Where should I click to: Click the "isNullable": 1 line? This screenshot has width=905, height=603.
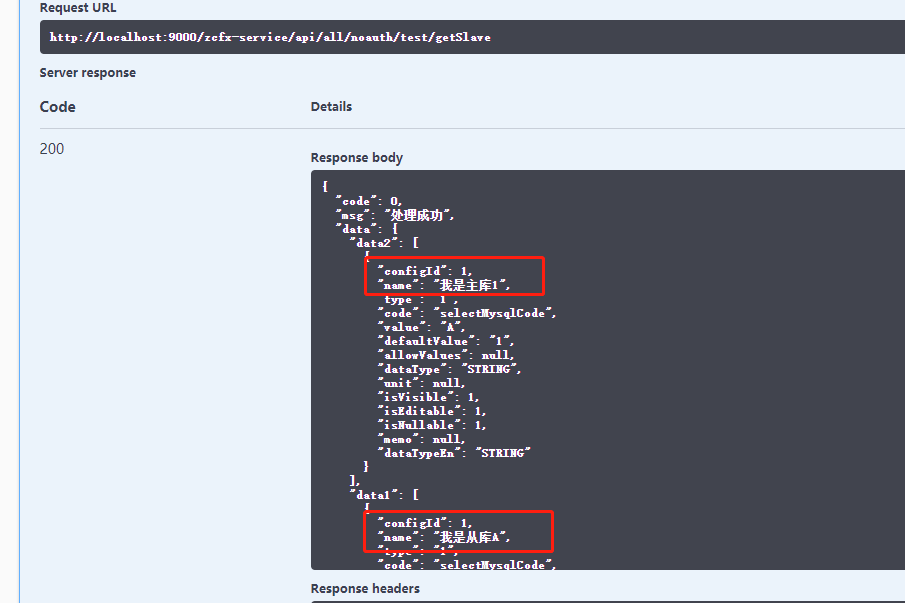click(x=432, y=425)
